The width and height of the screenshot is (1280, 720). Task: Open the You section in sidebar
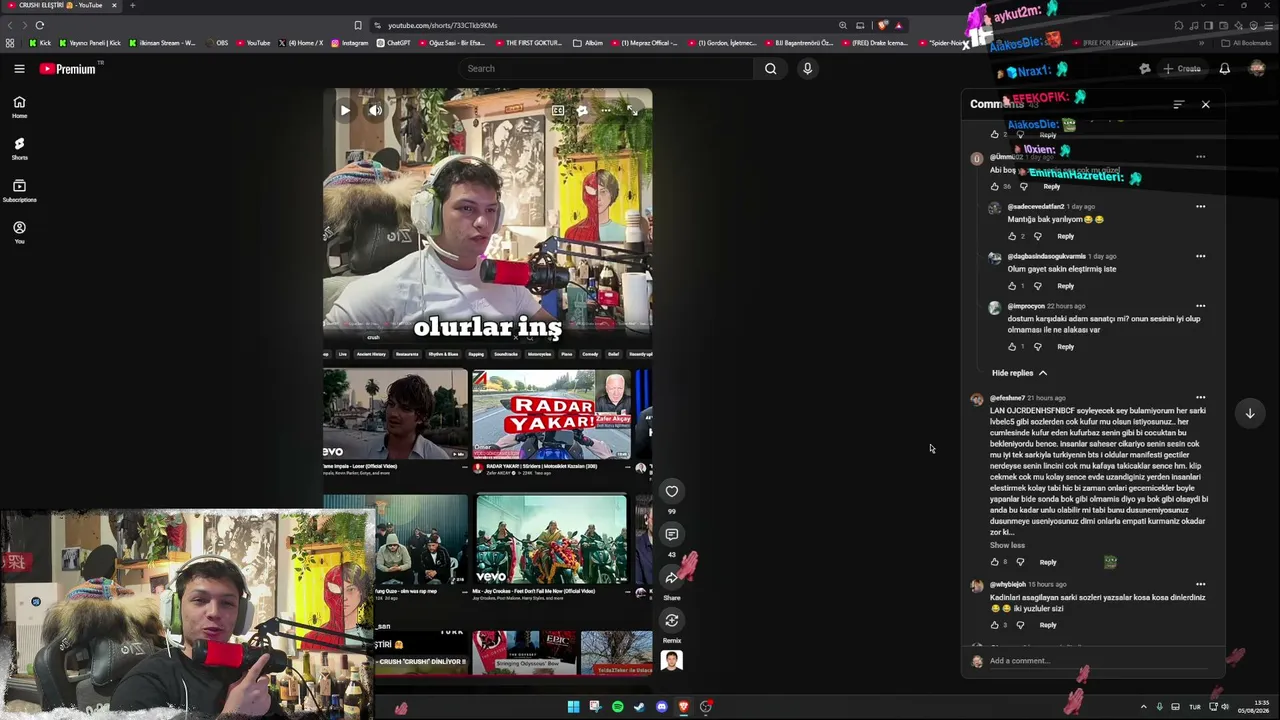click(19, 232)
